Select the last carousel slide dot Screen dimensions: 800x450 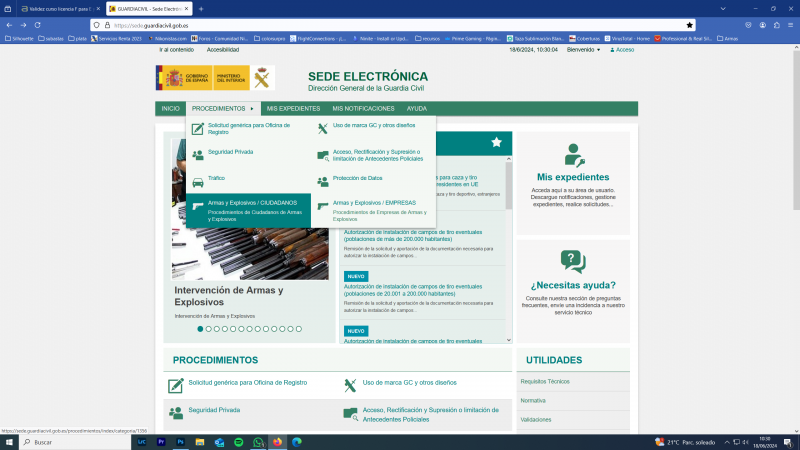pyautogui.click(x=298, y=328)
